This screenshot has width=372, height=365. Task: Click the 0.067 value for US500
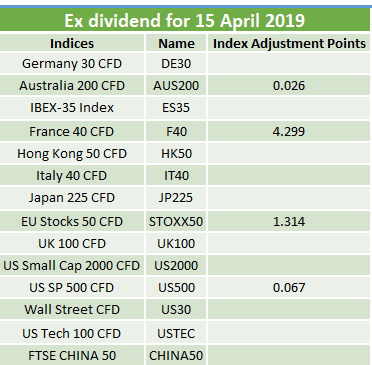click(x=289, y=288)
